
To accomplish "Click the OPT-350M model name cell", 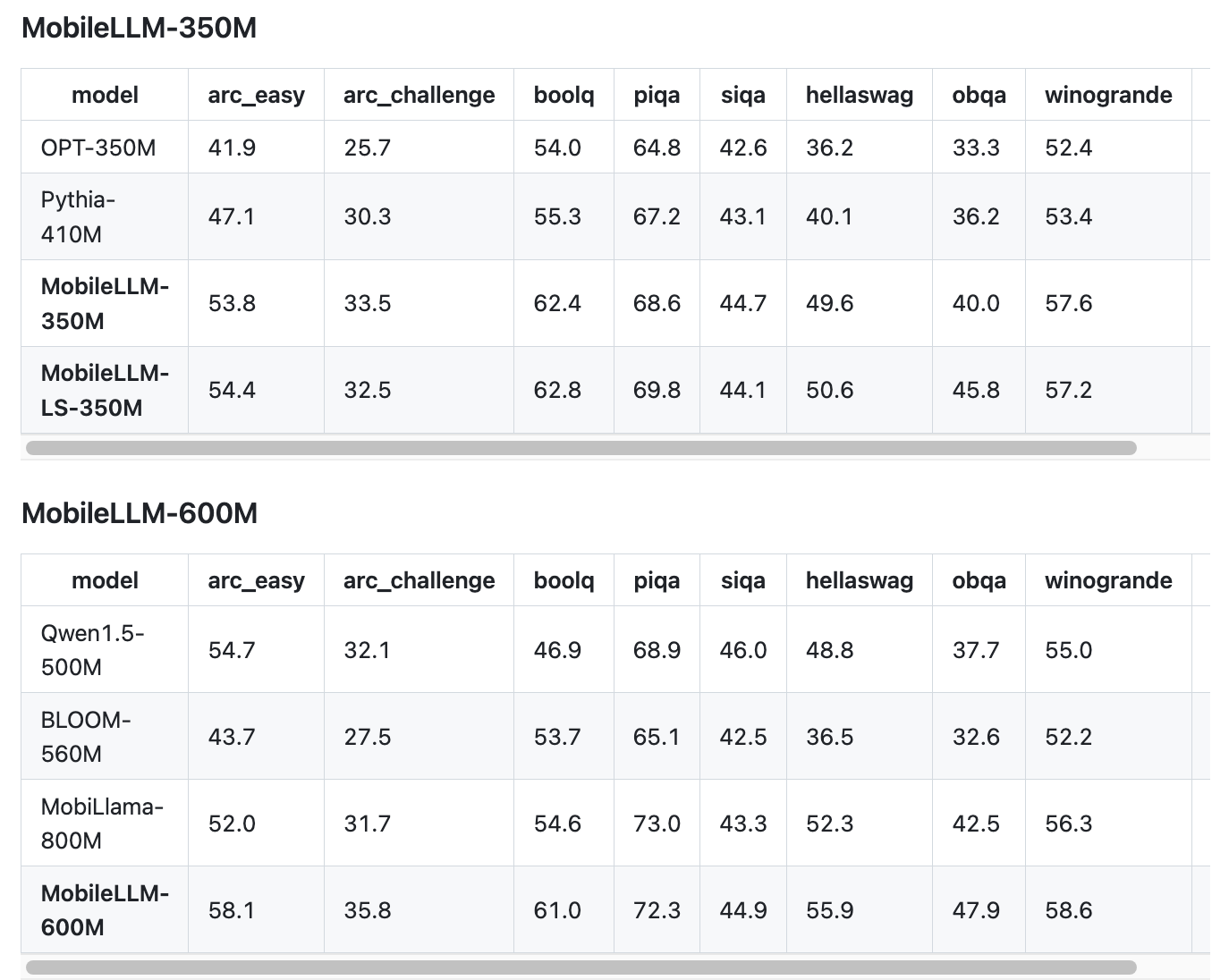I will (x=98, y=148).
